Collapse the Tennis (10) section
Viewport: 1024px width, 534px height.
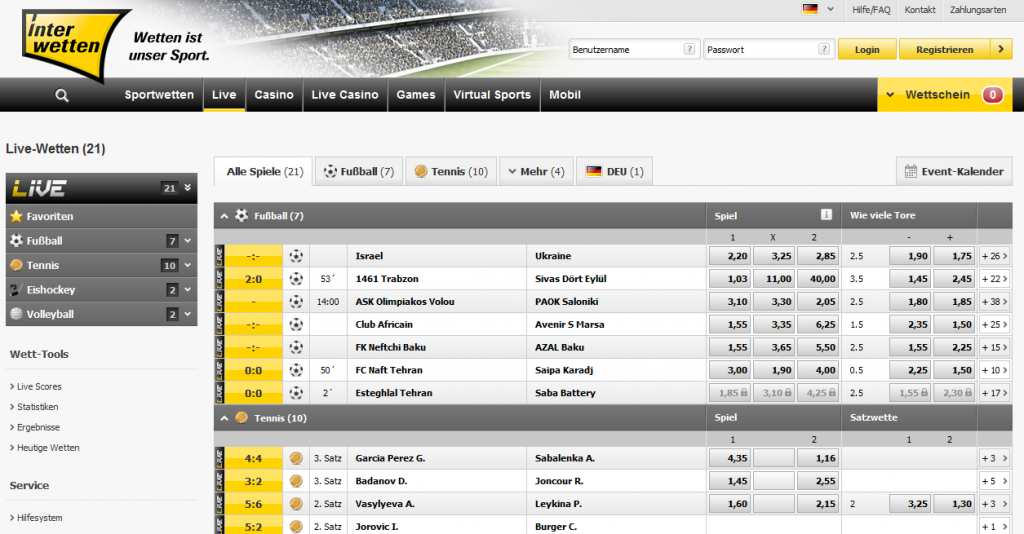[224, 418]
